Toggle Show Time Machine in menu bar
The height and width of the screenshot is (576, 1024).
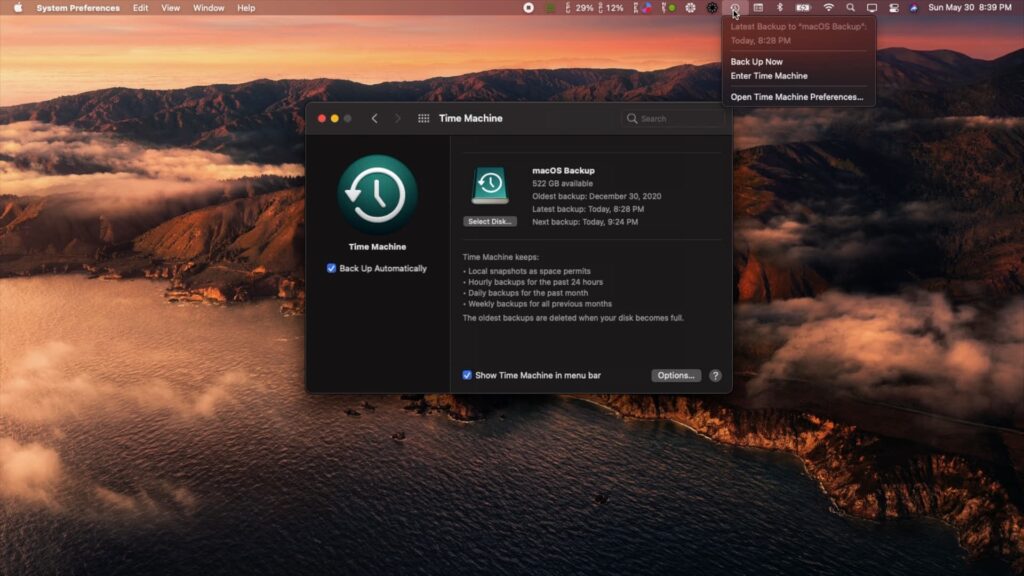tap(467, 375)
